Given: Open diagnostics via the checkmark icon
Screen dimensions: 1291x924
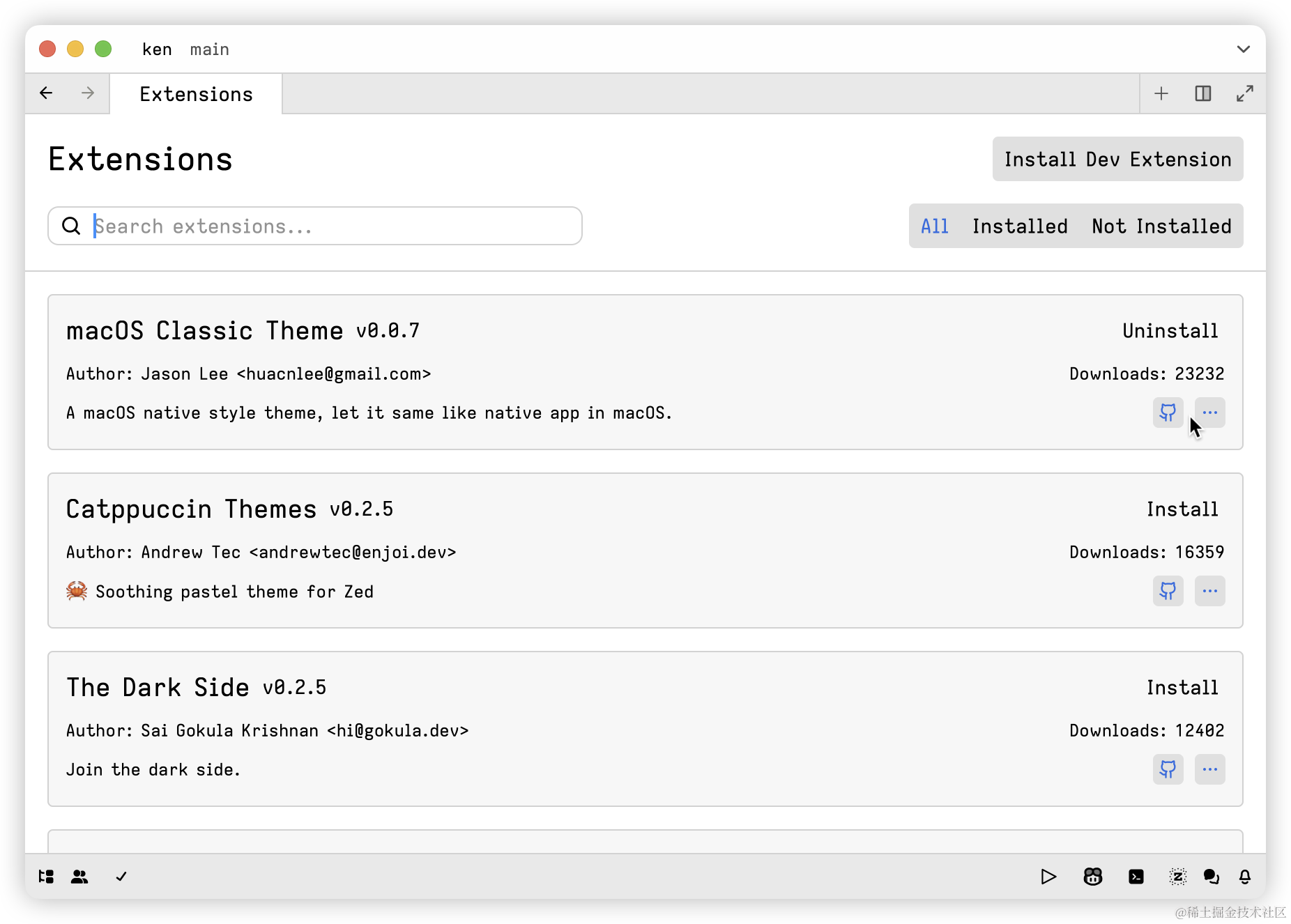Looking at the screenshot, I should point(121,877).
